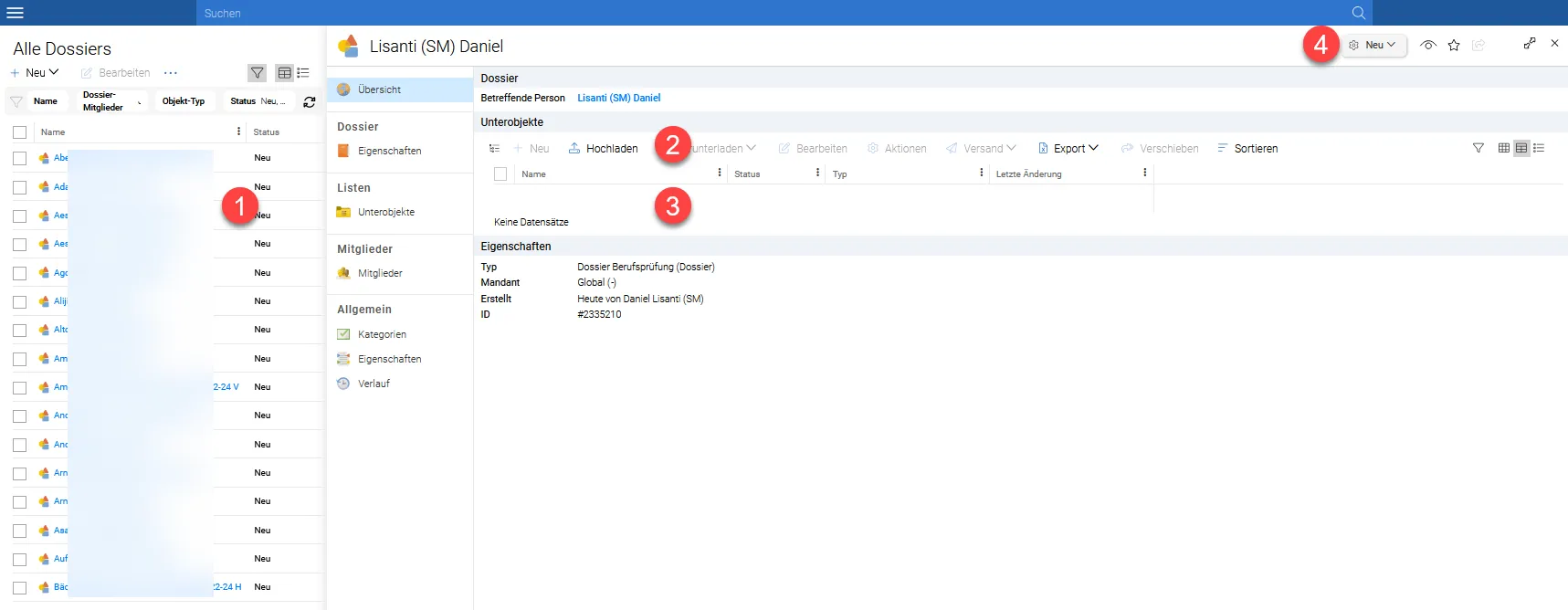Select the Alij row checkbox
Screen dimensions: 1568x610
pos(20,301)
